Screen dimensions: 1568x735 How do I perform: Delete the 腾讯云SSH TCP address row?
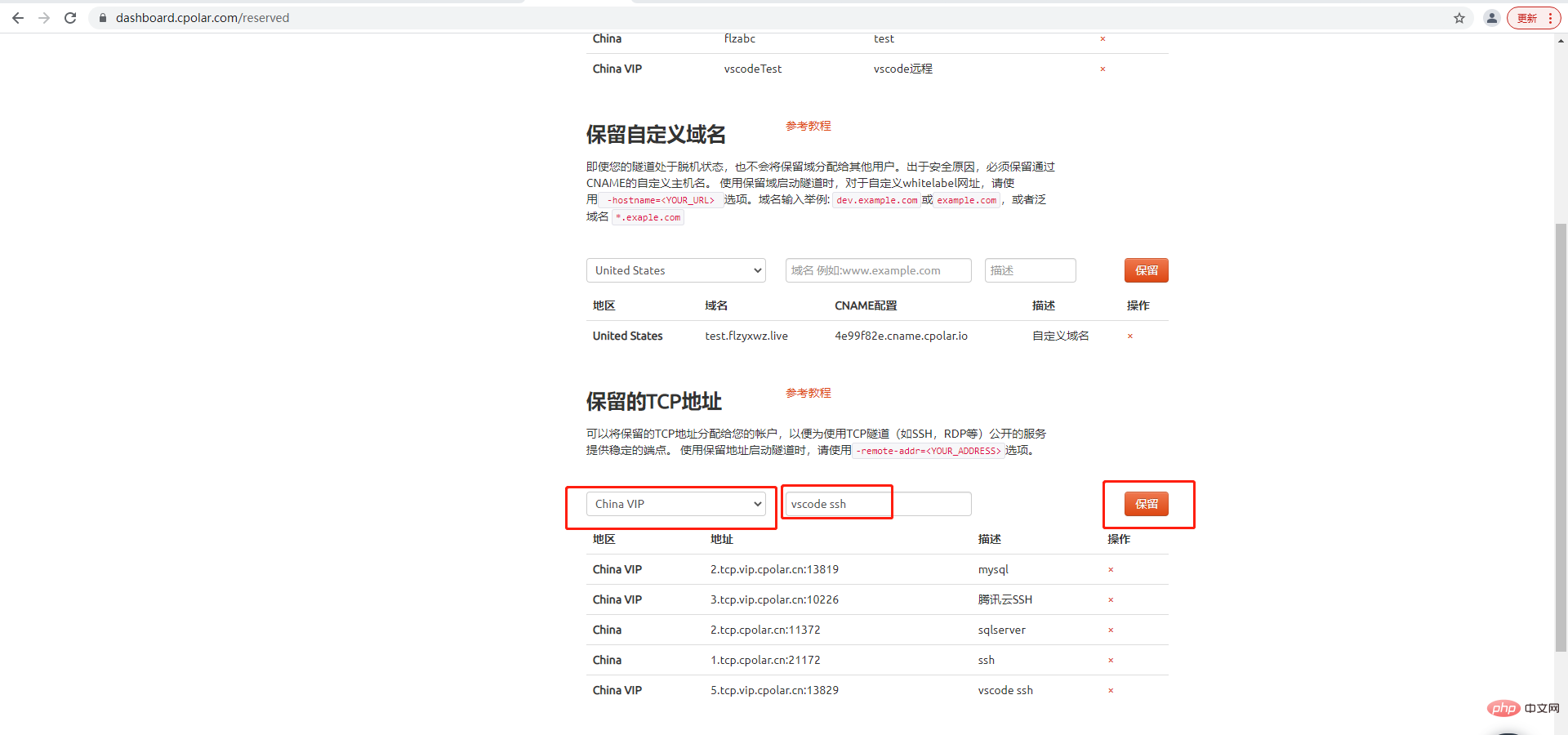tap(1111, 600)
